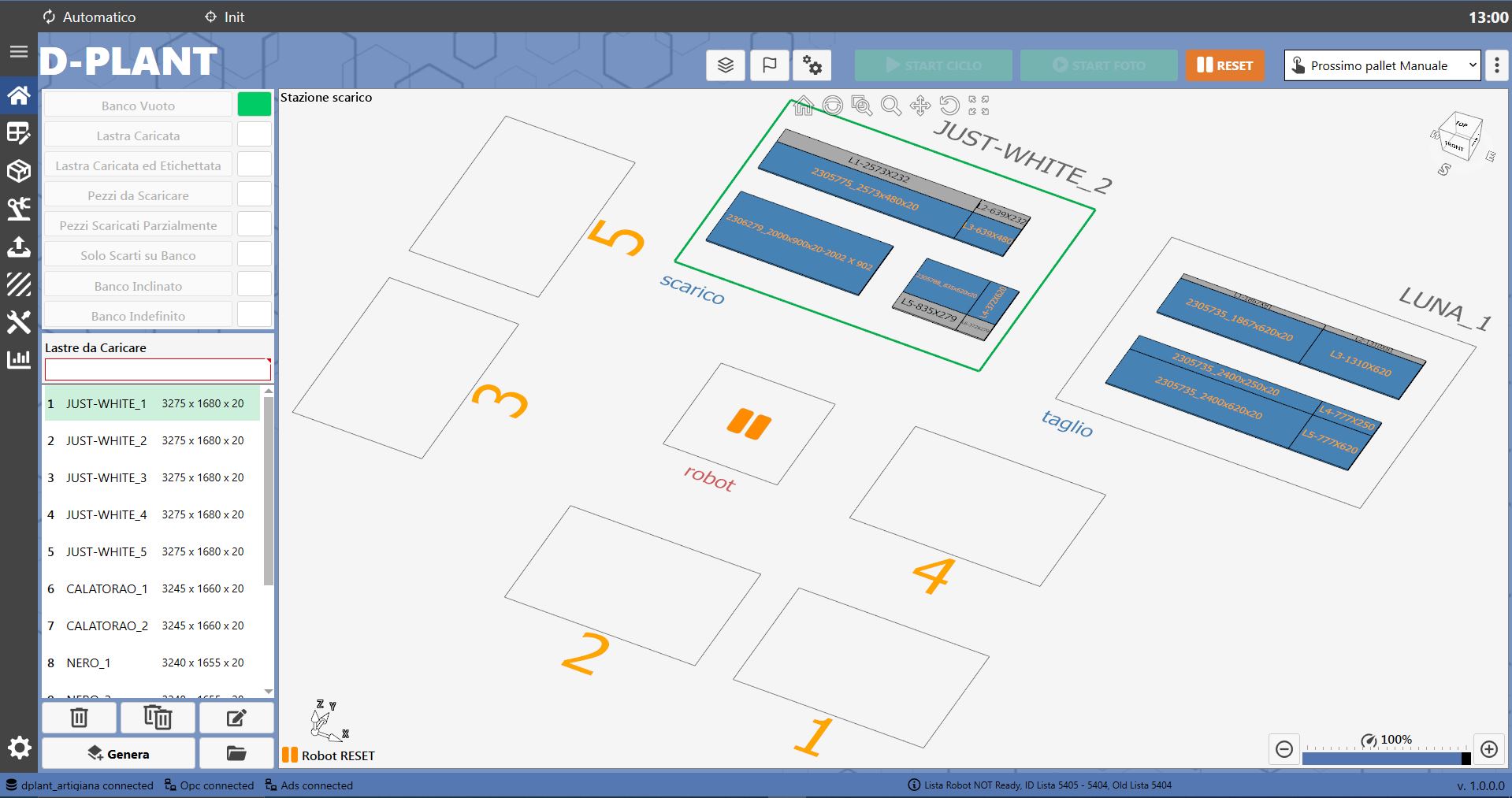
Task: Click the flag icon button
Action: (x=769, y=65)
